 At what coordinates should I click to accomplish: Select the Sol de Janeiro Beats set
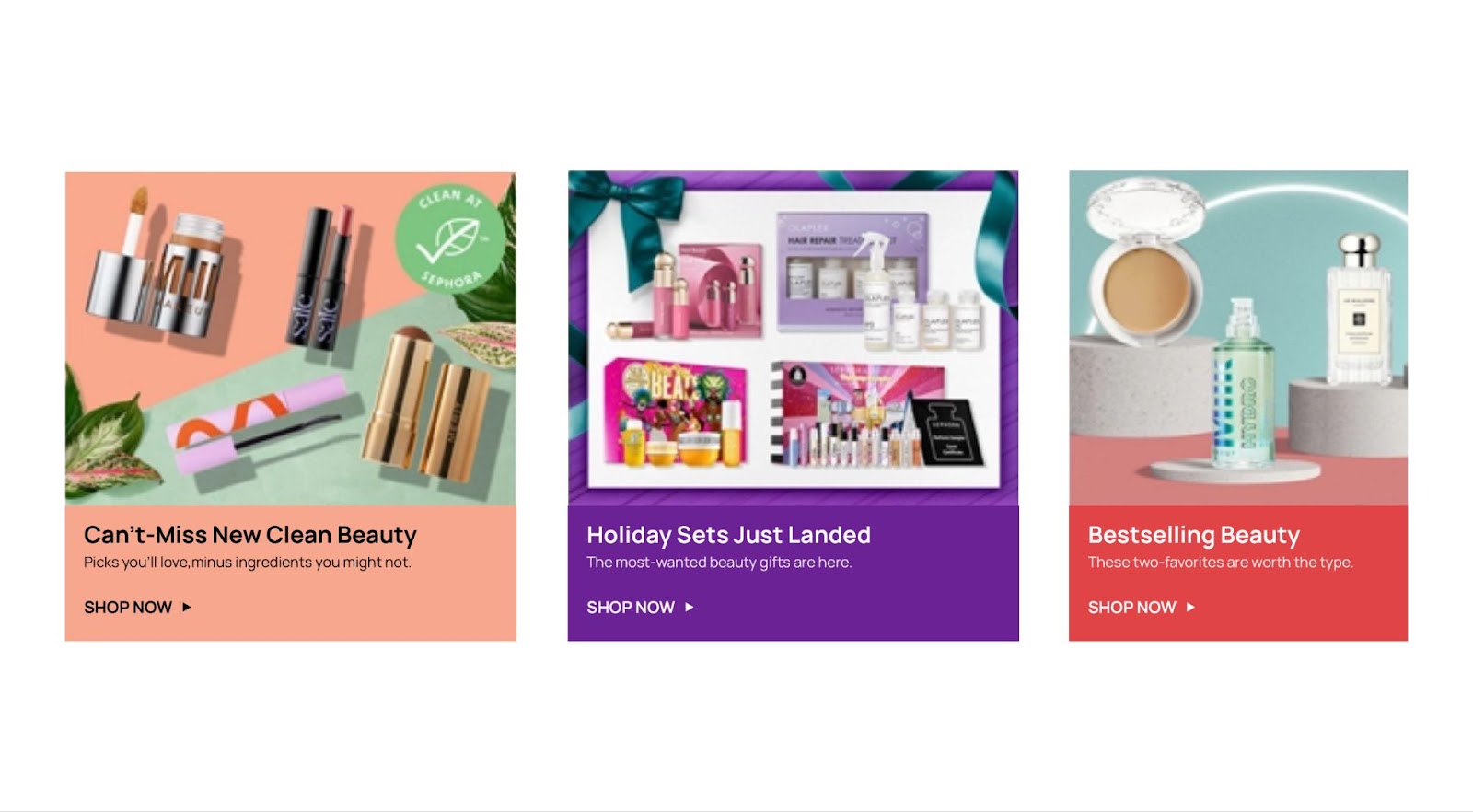[x=676, y=412]
